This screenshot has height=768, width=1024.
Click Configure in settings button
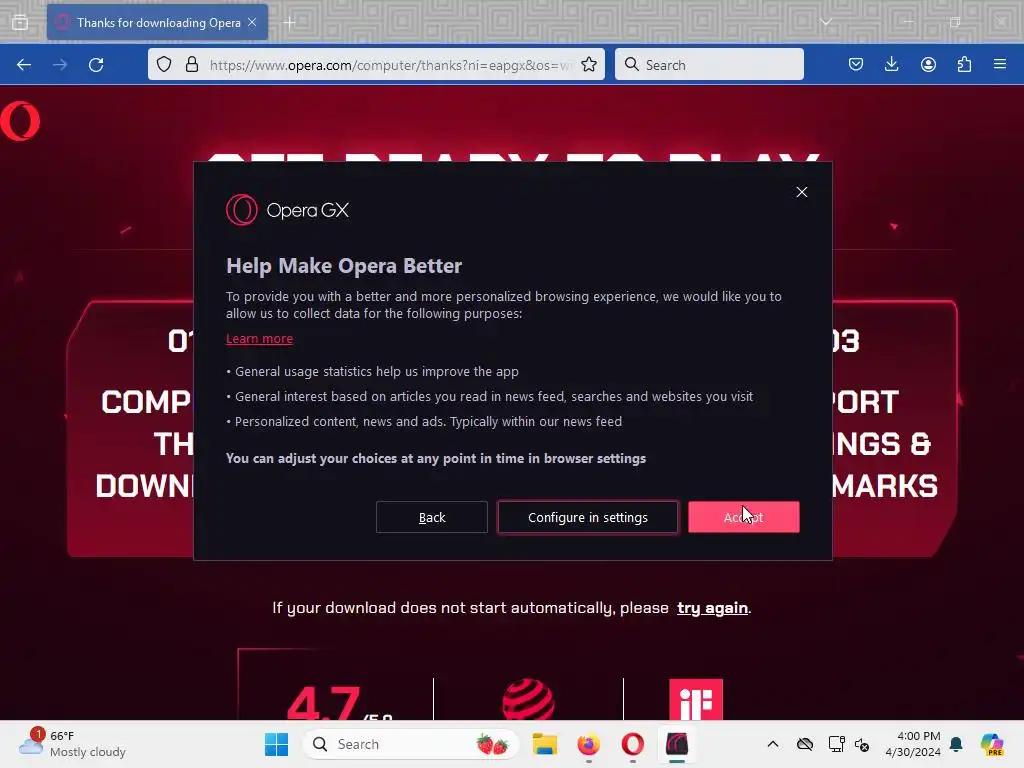(x=588, y=517)
